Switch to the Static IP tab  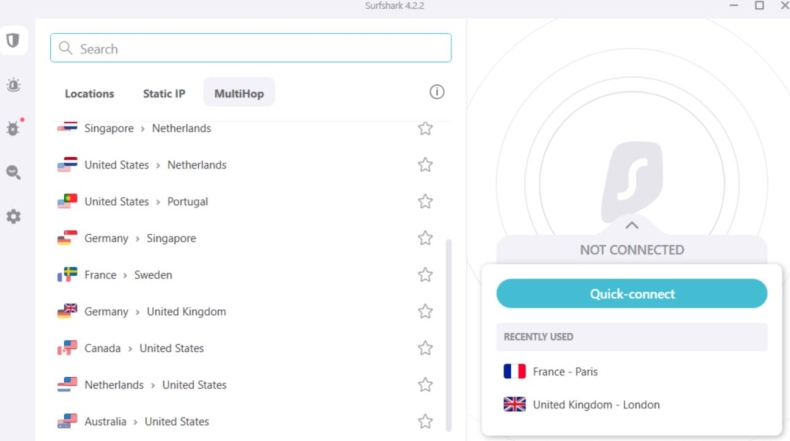[x=164, y=93]
